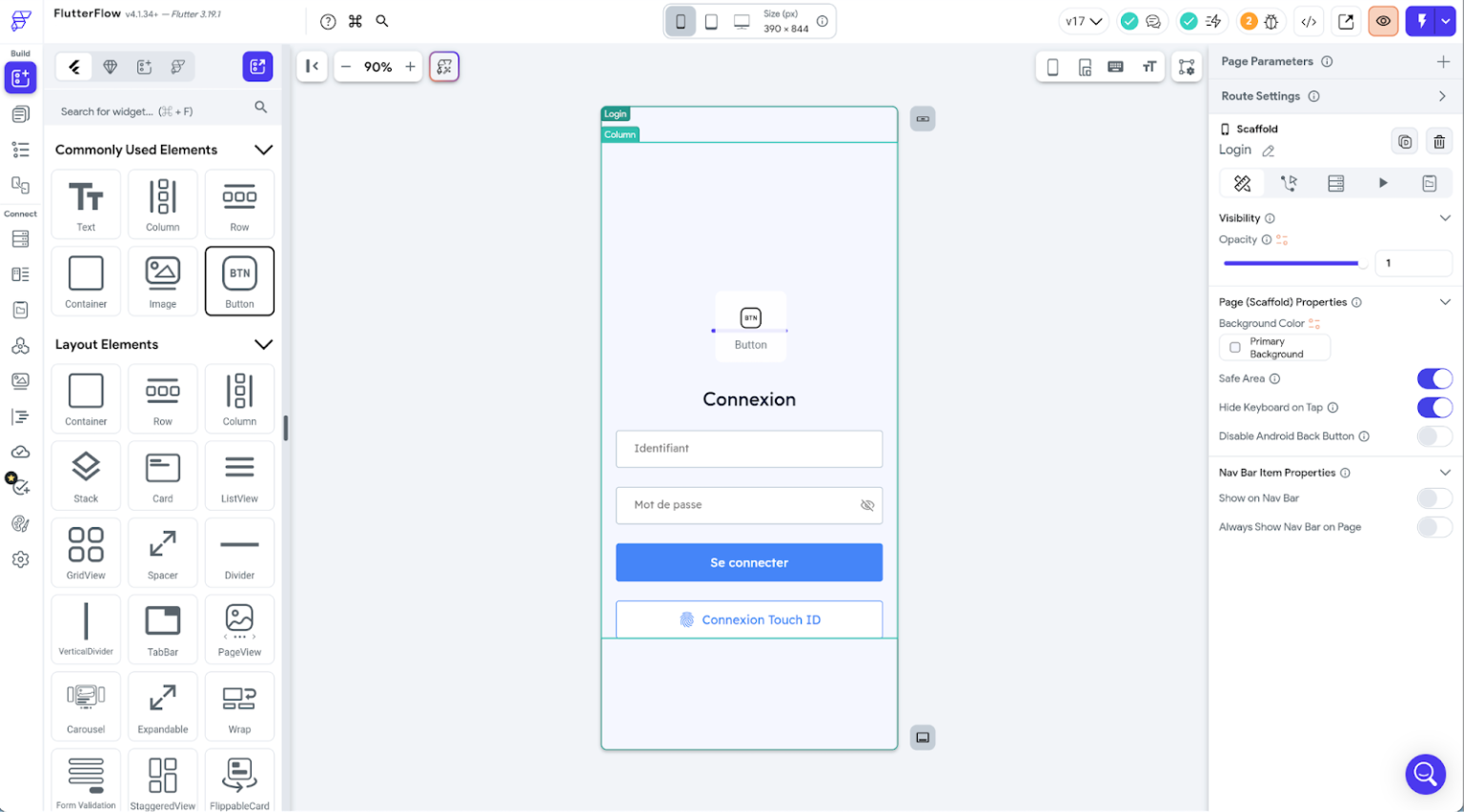Viewport: 1464px width, 812px height.
Task: Delete the Scaffold widget with trash icon
Action: coord(1439,141)
